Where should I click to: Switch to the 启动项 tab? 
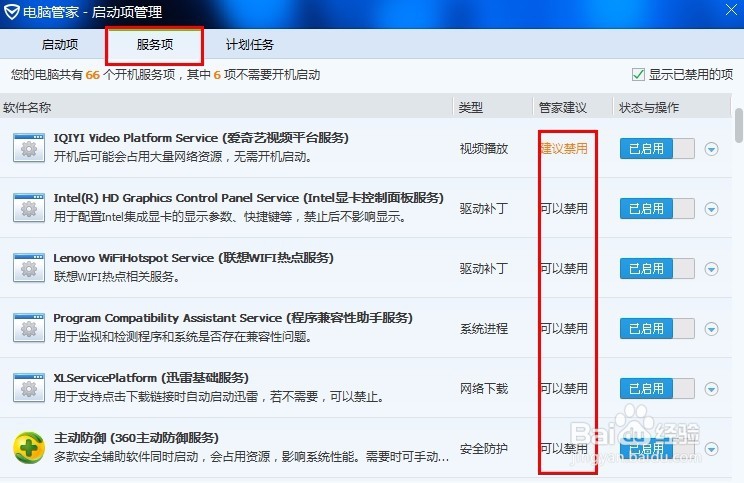pos(60,45)
